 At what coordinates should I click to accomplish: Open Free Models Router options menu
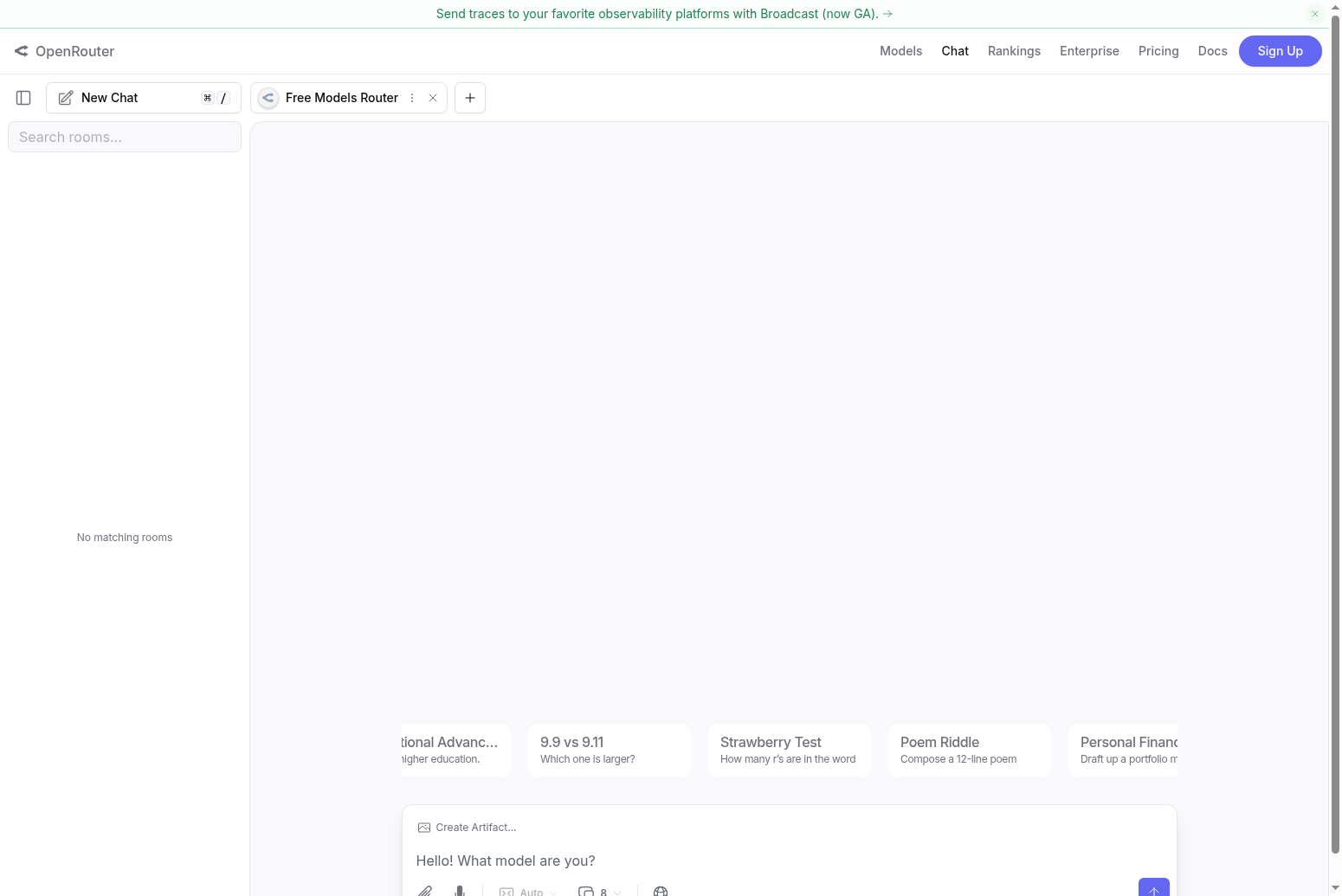tap(412, 98)
